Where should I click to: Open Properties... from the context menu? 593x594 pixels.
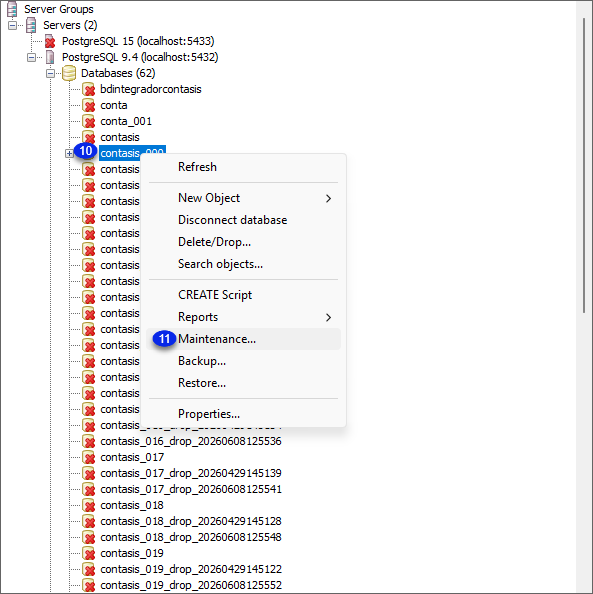pyautogui.click(x=243, y=414)
